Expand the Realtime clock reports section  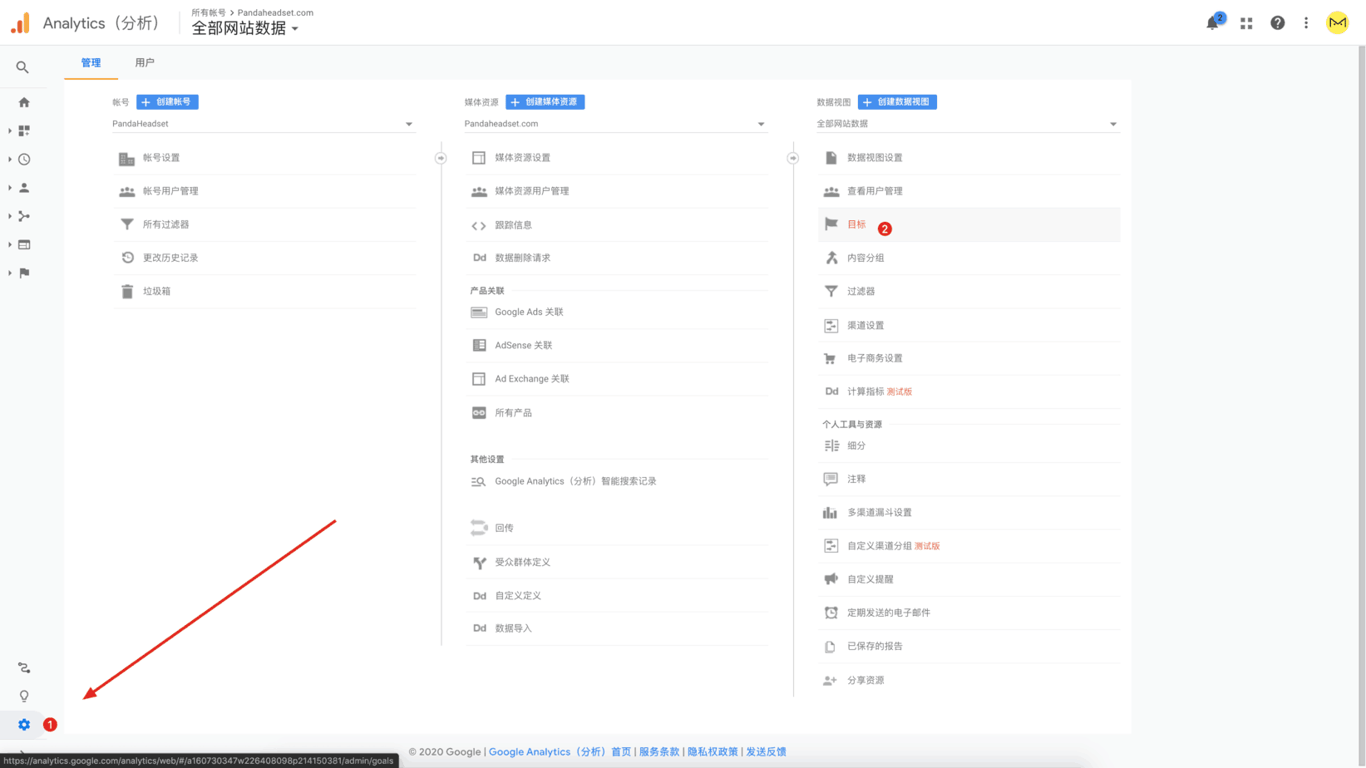tap(24, 159)
